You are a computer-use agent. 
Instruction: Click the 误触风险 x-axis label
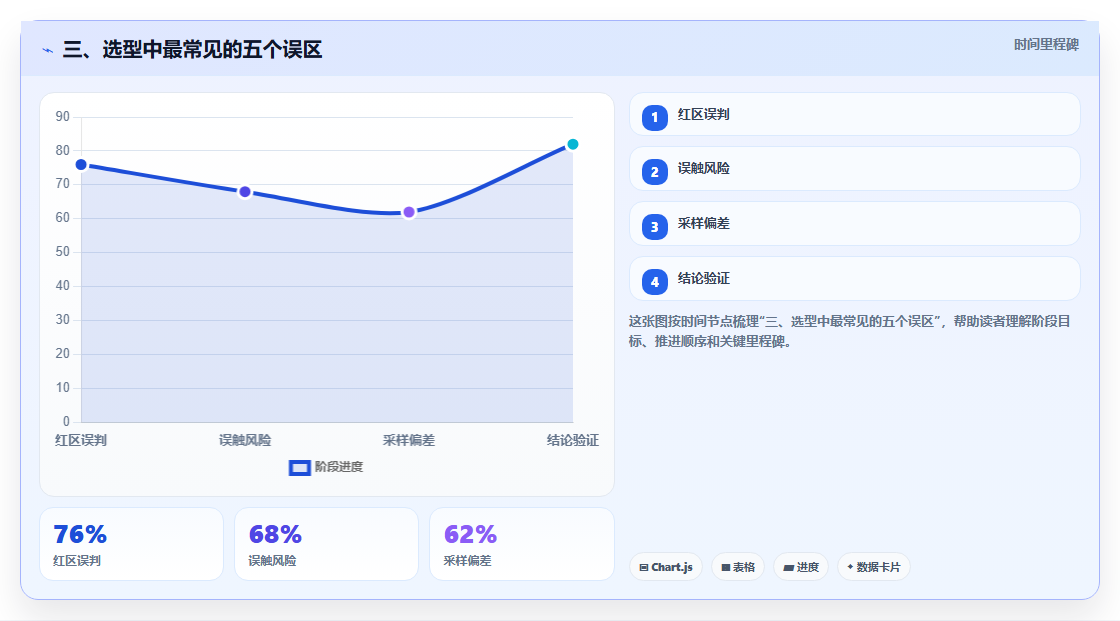tap(245, 440)
